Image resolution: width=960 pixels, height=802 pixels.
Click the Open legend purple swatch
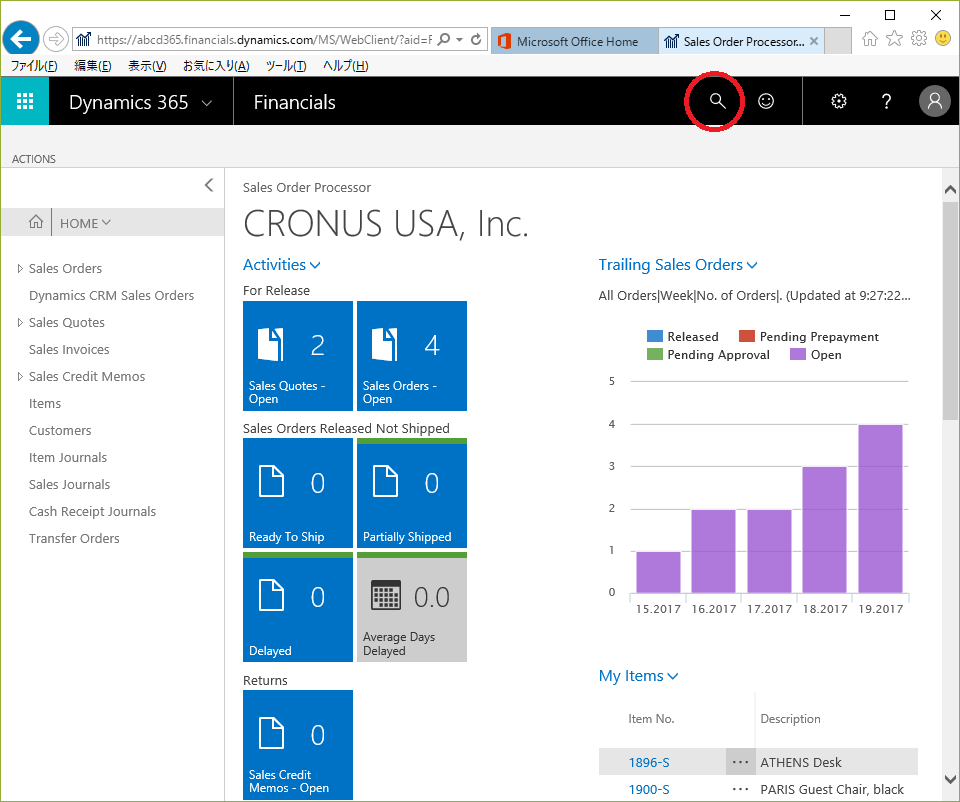coord(797,355)
